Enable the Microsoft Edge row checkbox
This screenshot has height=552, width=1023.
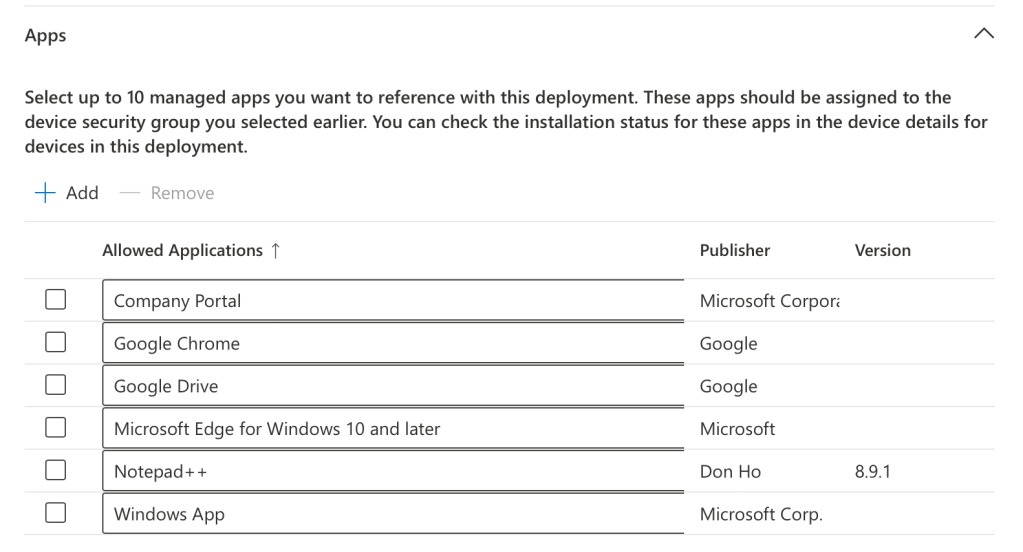55,429
